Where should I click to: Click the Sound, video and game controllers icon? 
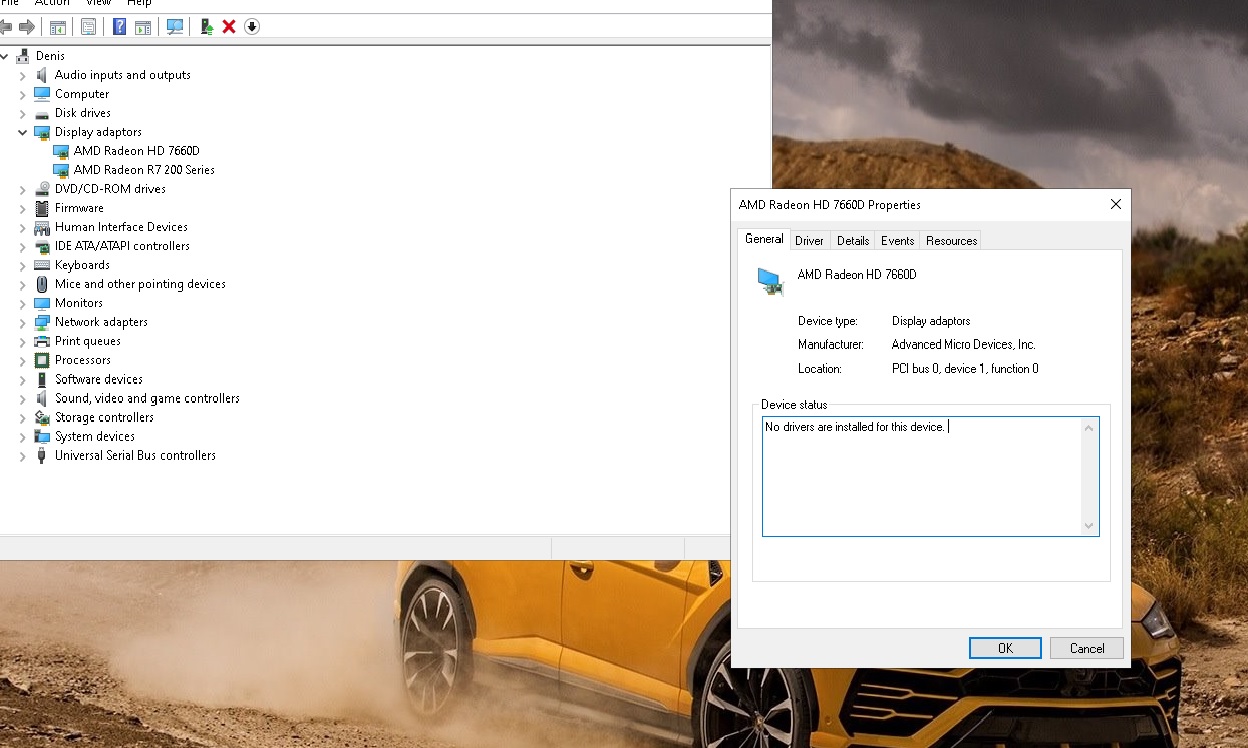(x=42, y=398)
